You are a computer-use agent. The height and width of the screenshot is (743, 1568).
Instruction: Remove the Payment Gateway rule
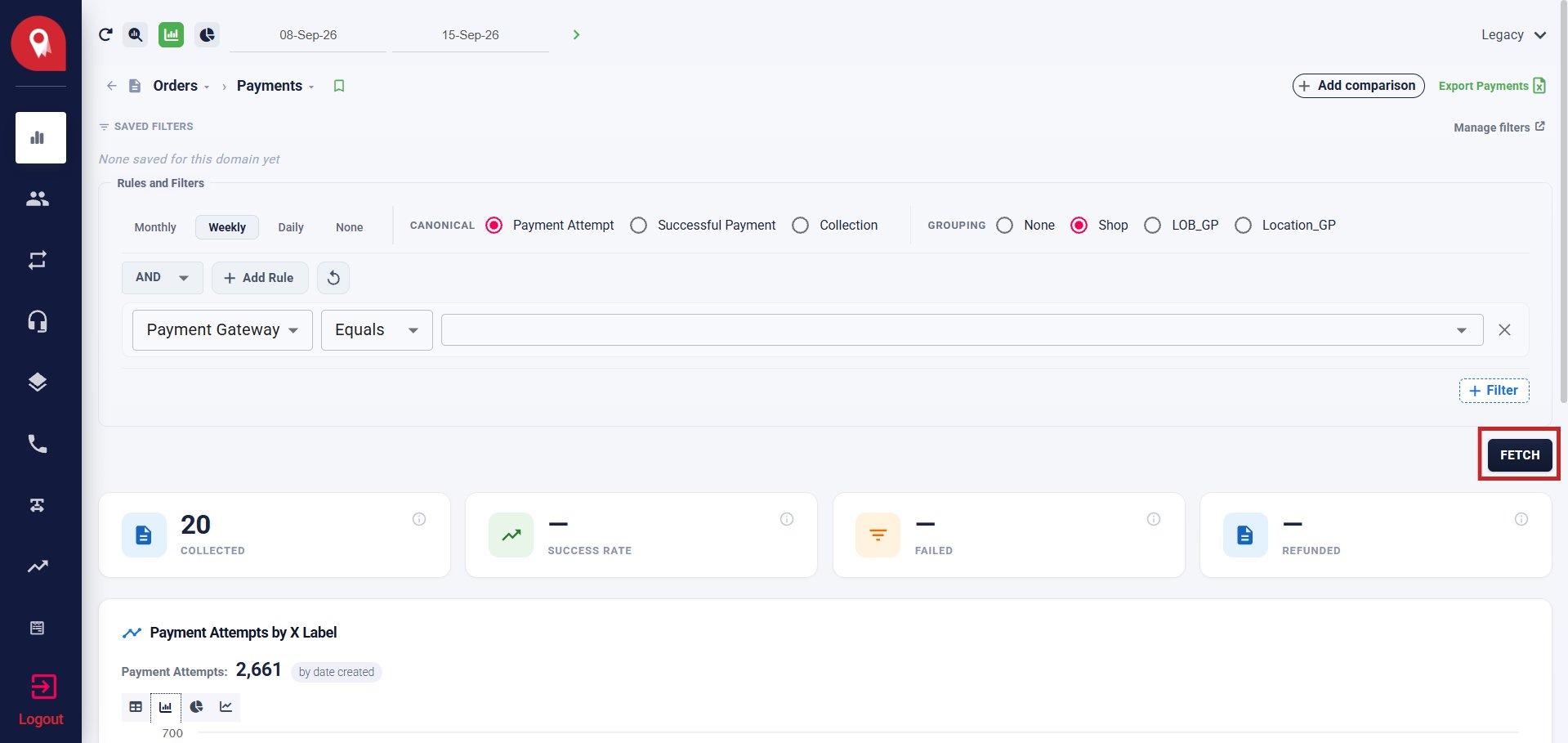1504,330
